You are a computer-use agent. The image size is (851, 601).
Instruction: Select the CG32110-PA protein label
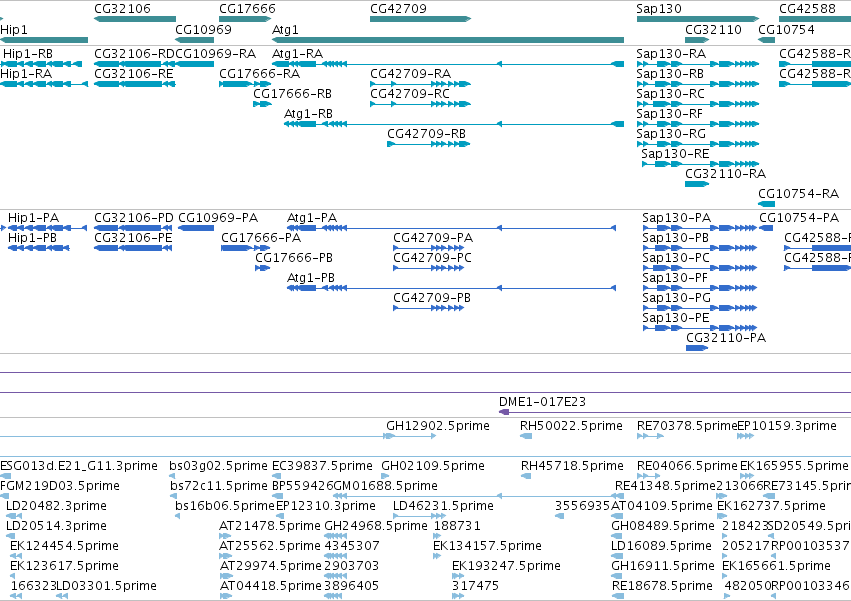pyautogui.click(x=726, y=338)
